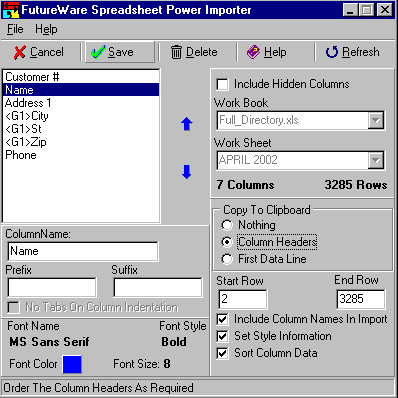Click the Delete trash can button
This screenshot has height=398, width=398.
pyautogui.click(x=194, y=52)
